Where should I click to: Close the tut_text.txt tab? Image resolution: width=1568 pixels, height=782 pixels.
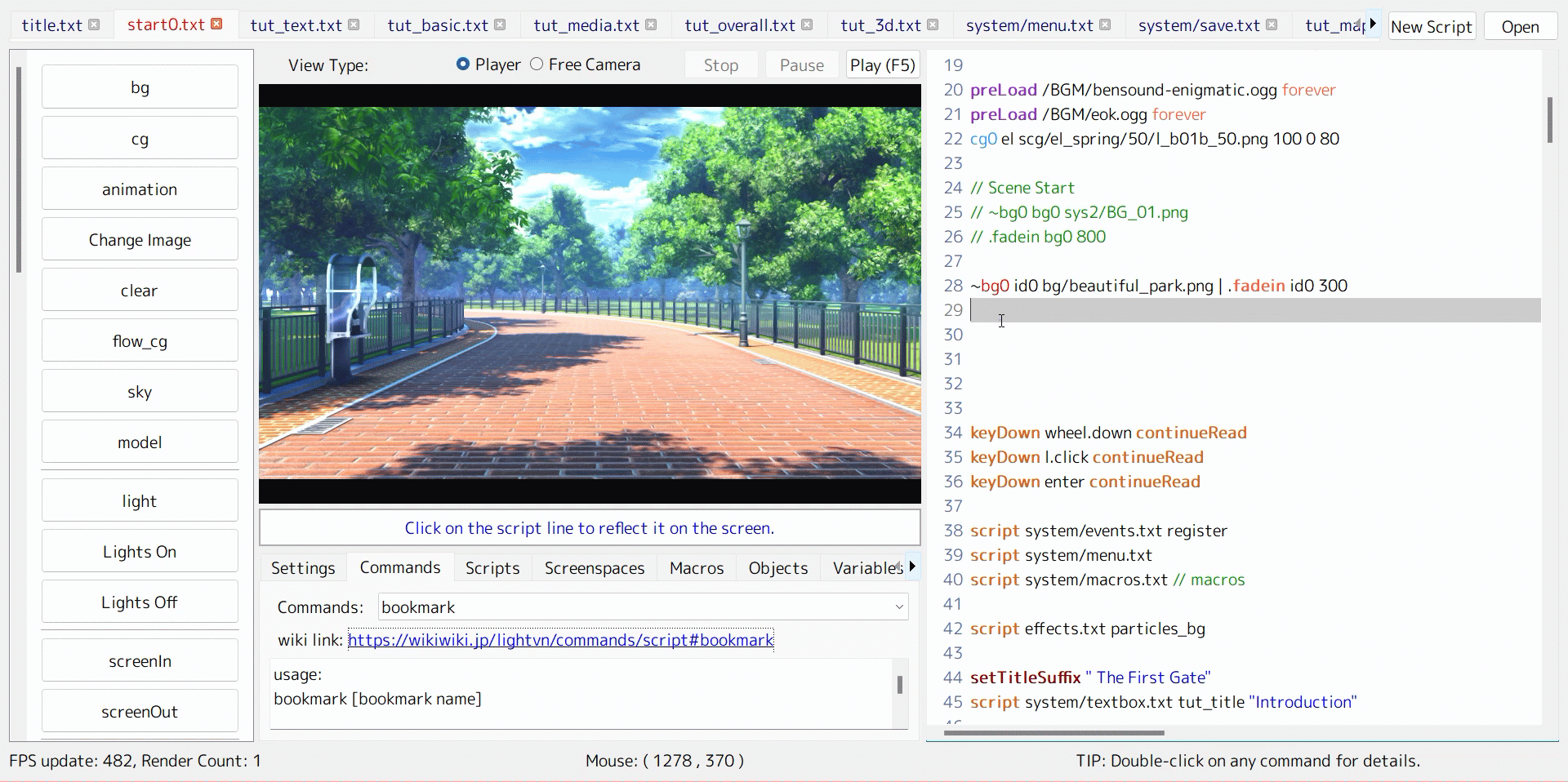tap(354, 24)
